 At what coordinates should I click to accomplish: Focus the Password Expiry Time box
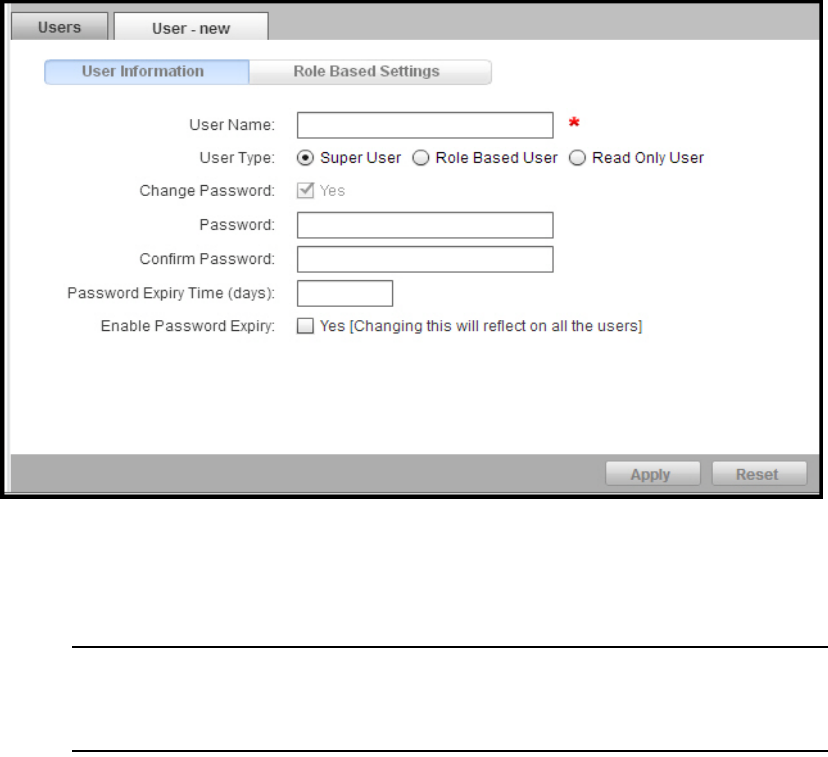click(x=345, y=293)
